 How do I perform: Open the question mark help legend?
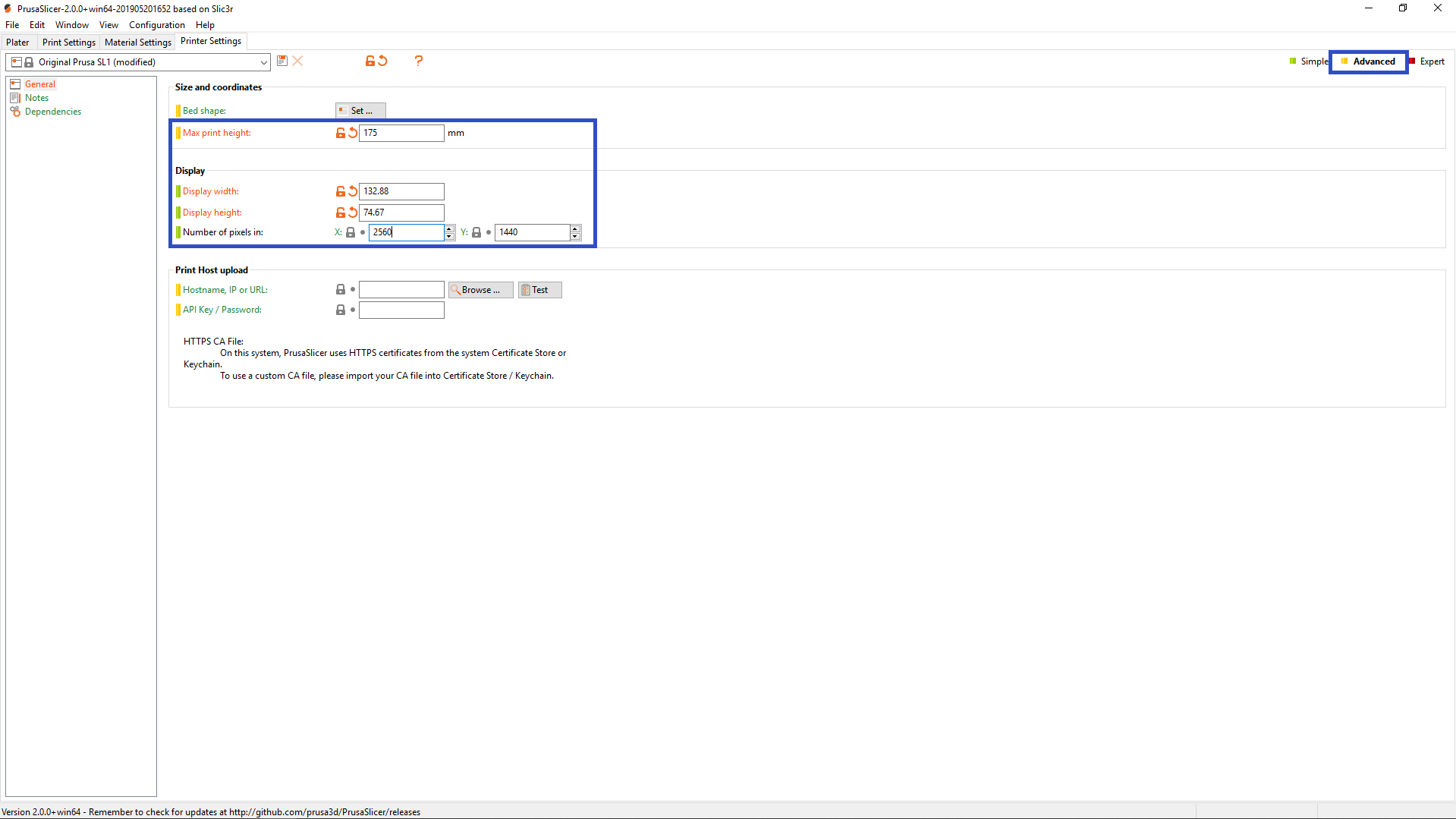pos(419,61)
